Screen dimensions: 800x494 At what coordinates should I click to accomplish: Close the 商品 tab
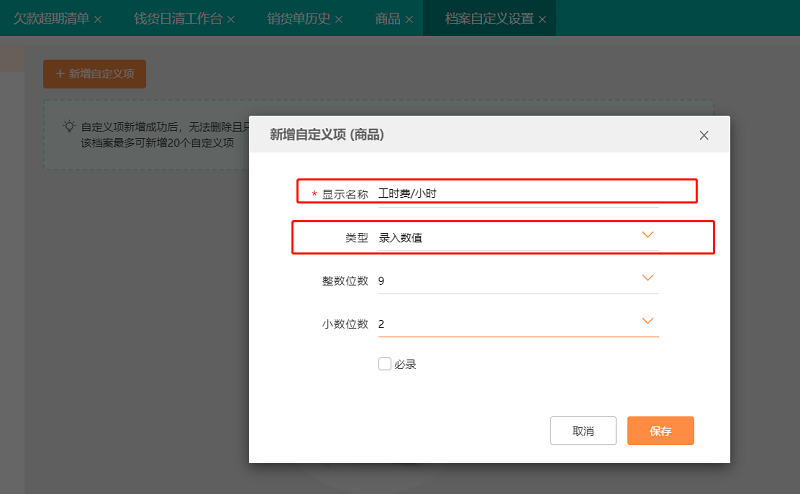coord(409,19)
